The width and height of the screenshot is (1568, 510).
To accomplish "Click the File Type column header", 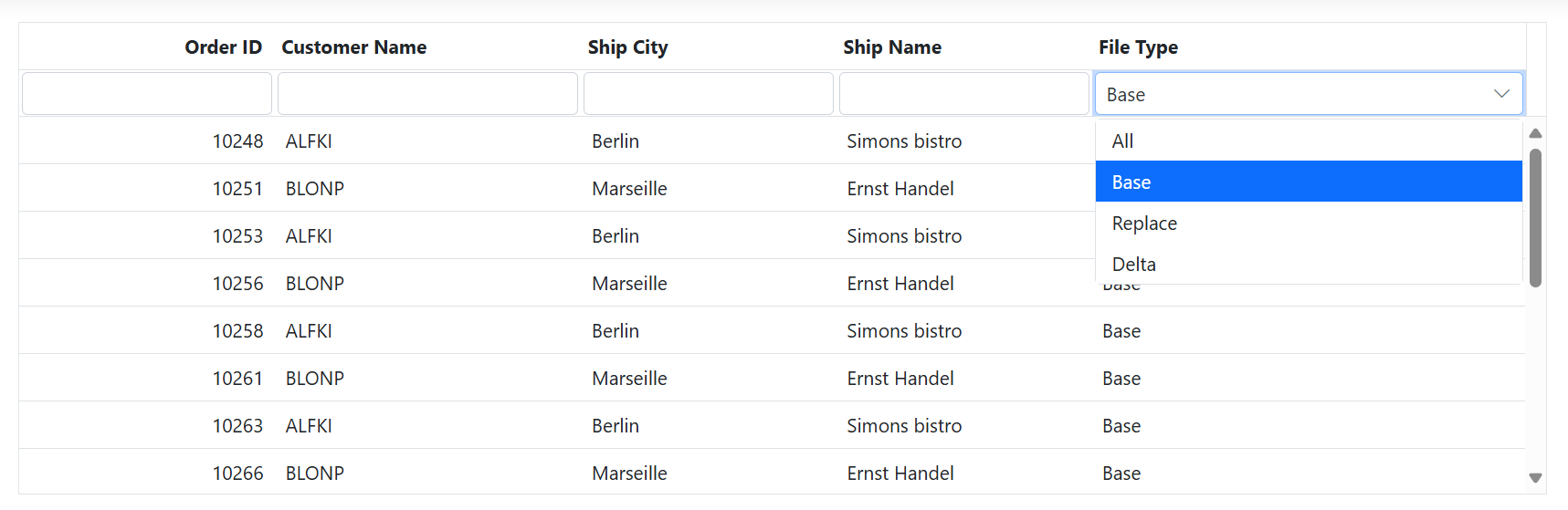I will [x=1138, y=47].
